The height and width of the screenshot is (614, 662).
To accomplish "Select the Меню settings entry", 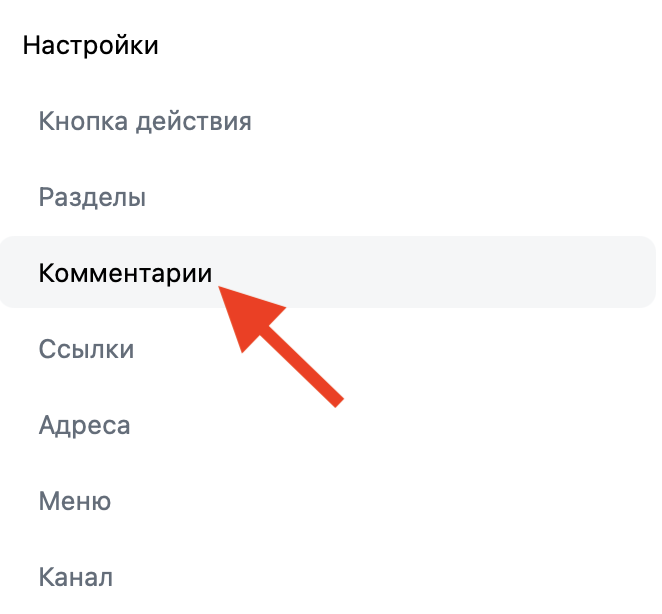I will pyautogui.click(x=74, y=501).
